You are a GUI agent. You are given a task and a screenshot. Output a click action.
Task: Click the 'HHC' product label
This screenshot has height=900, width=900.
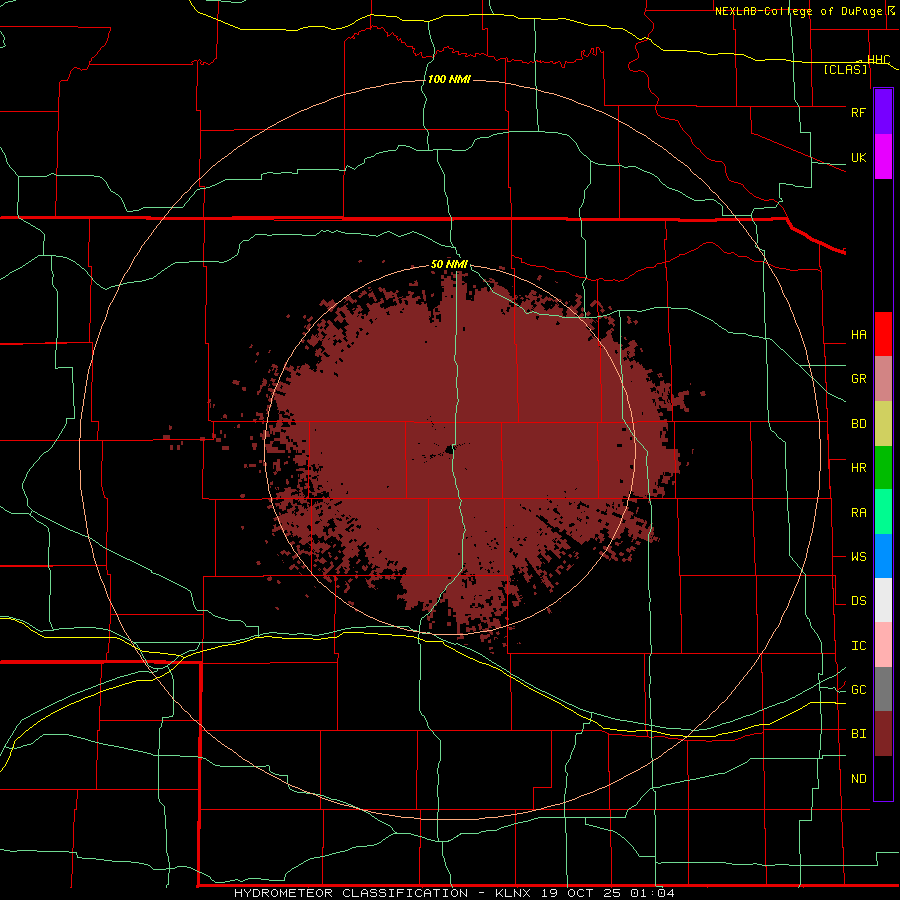point(878,60)
